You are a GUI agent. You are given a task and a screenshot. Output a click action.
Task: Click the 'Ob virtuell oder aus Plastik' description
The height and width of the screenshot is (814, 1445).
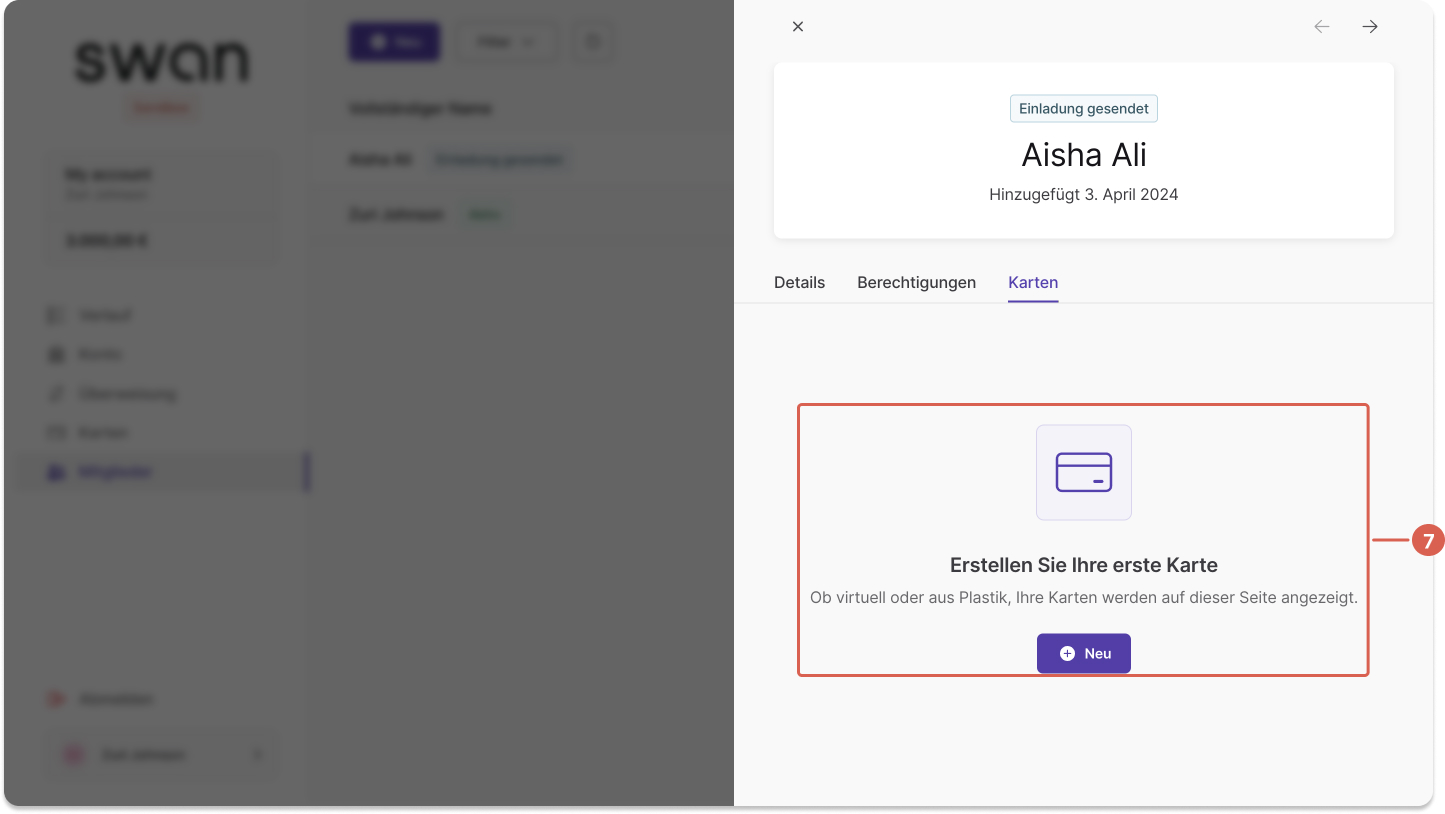[x=1084, y=598]
